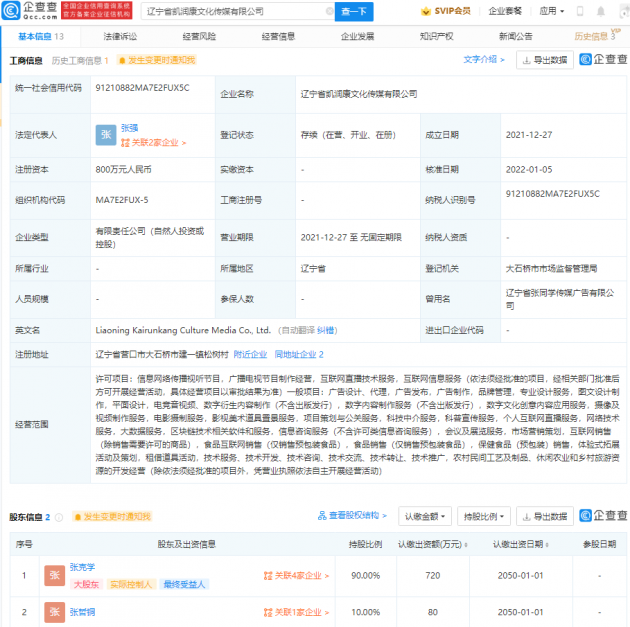
Task: Open 历史工商信息 1 link
Action: pyautogui.click(x=80, y=61)
